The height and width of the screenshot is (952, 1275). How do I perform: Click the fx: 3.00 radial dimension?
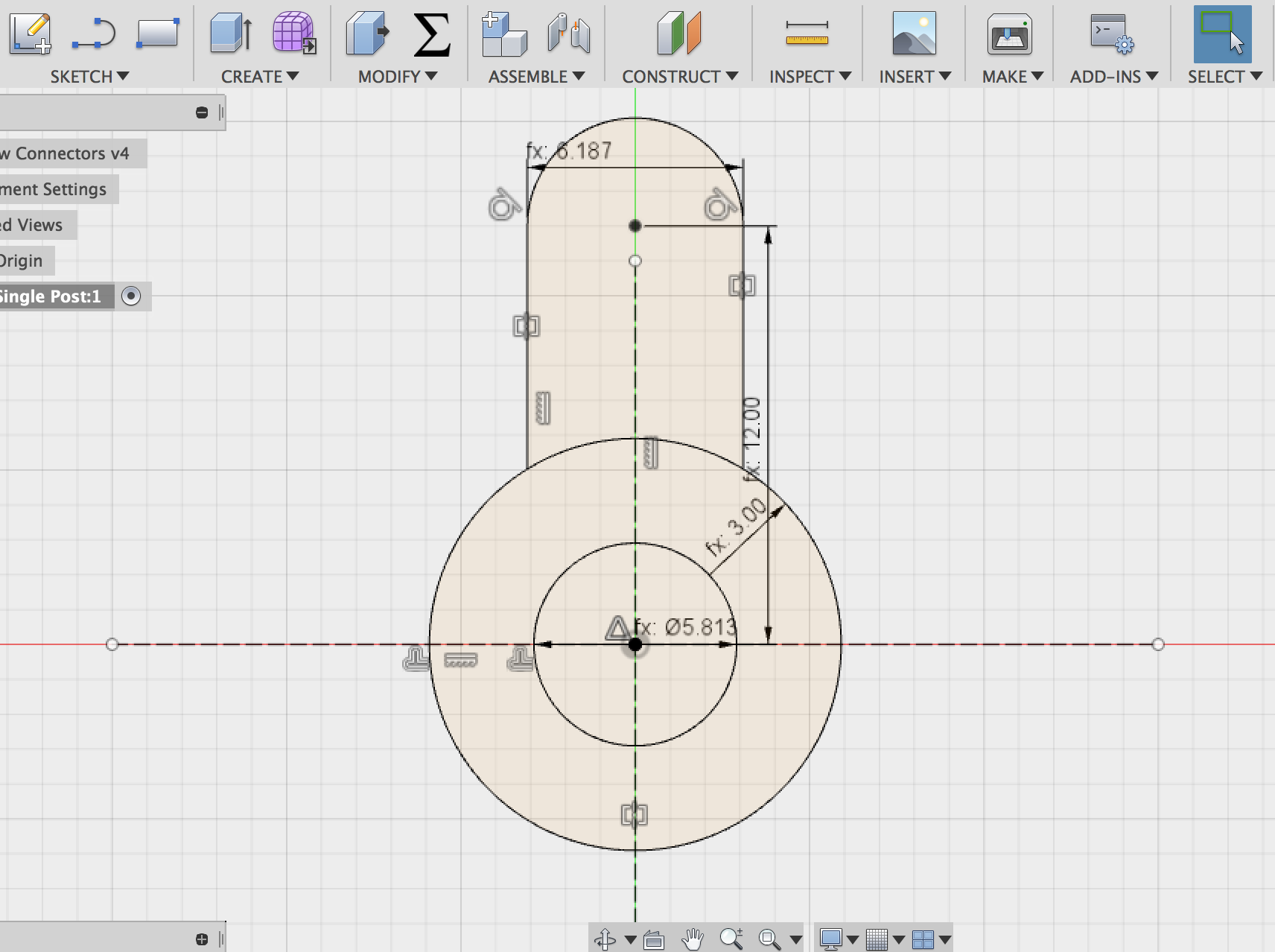(737, 528)
